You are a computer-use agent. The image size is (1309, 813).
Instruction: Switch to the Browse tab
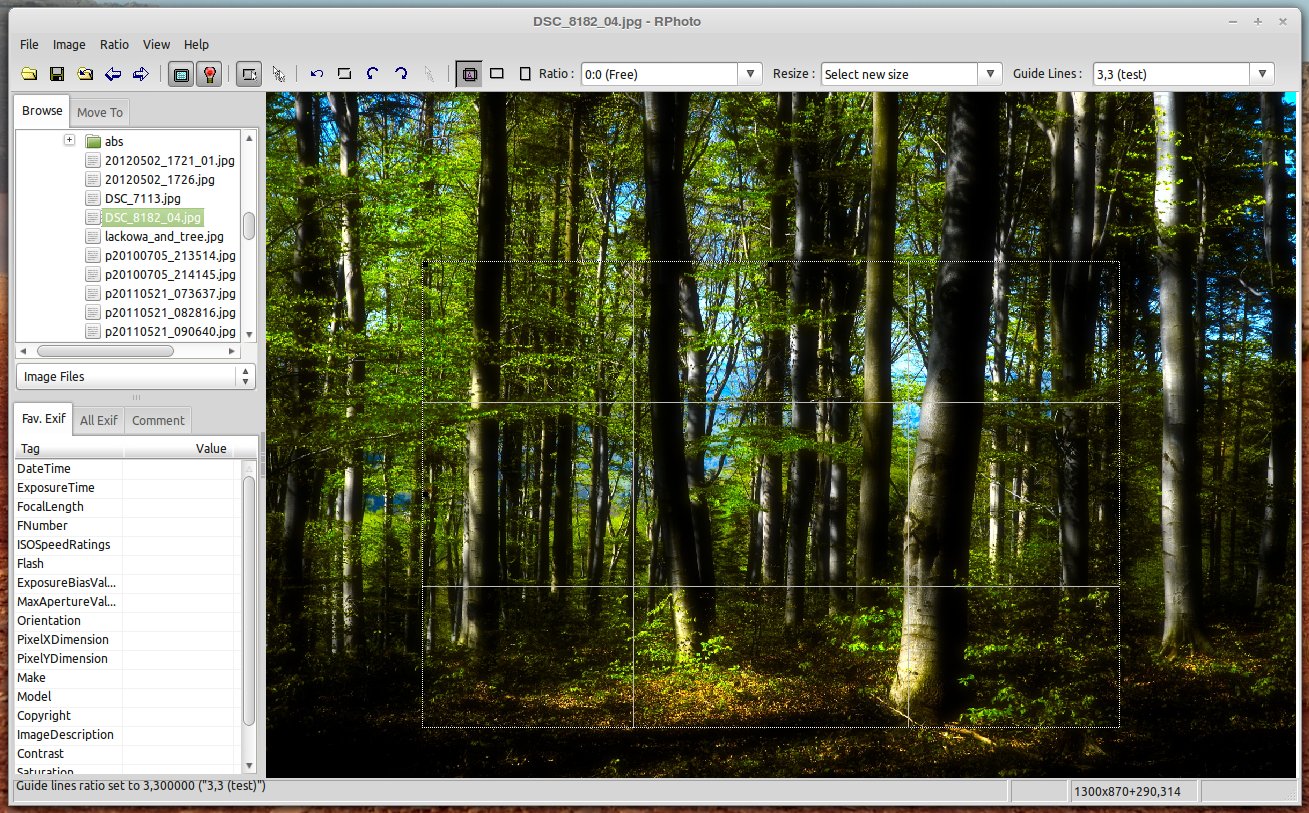42,111
